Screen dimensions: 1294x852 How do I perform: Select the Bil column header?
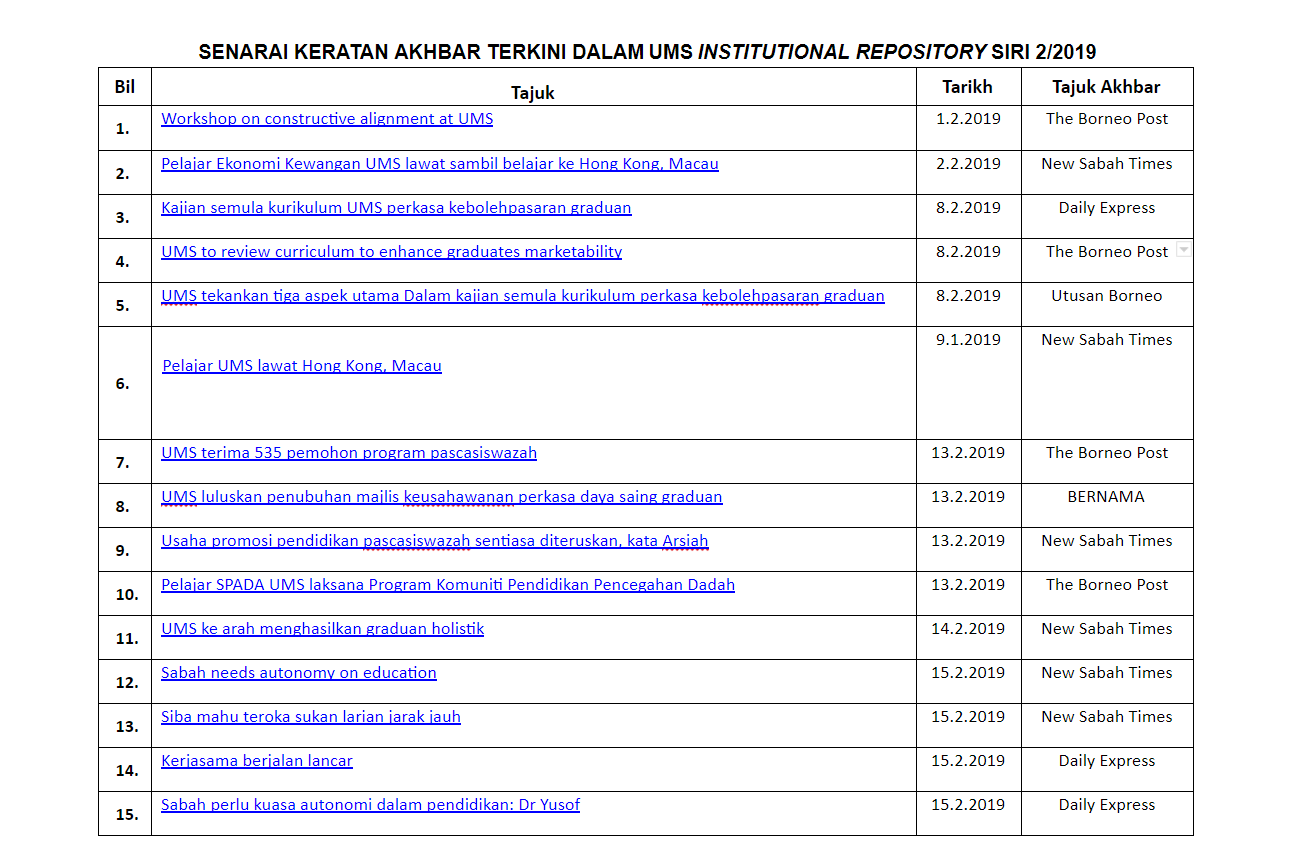coord(125,87)
